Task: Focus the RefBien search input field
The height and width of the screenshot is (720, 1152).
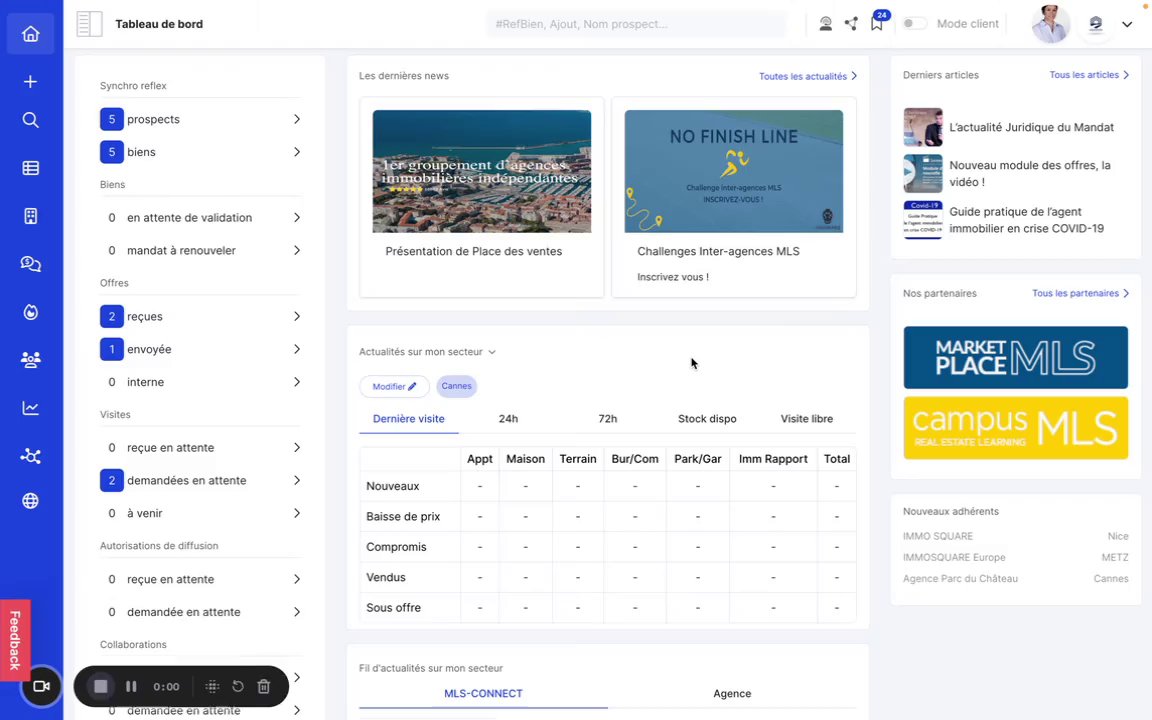Action: click(x=636, y=24)
